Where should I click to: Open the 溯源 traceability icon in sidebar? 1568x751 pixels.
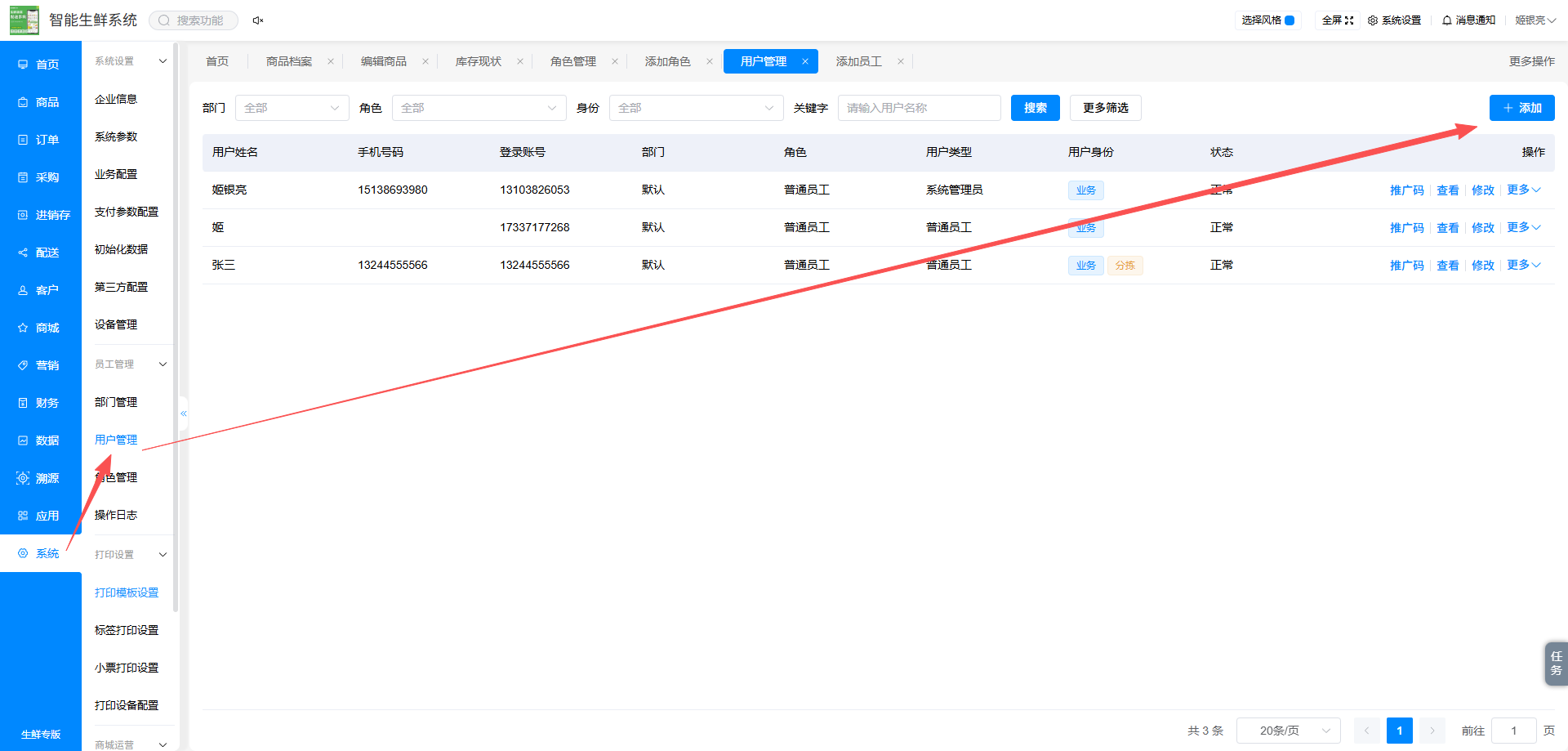point(23,478)
